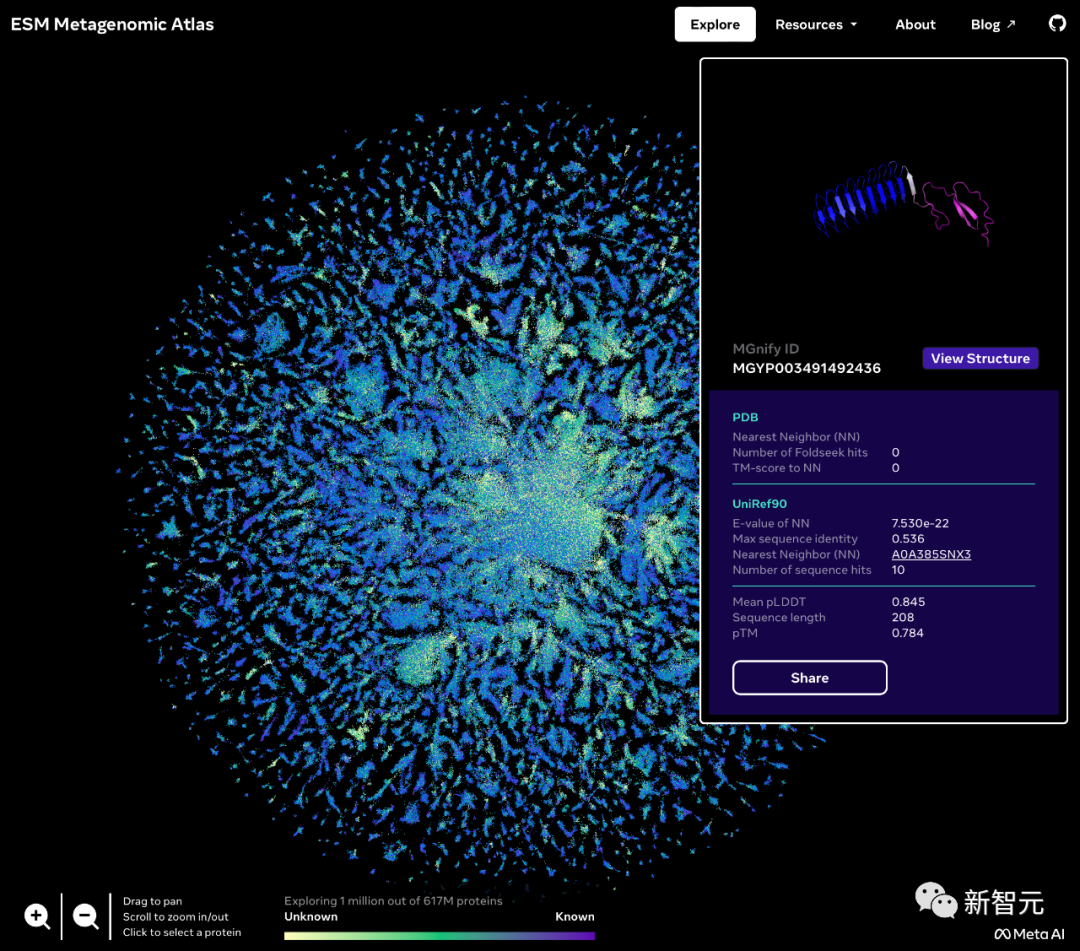
Task: Click the Unknown-to-Known color gradient bar
Action: click(x=439, y=936)
